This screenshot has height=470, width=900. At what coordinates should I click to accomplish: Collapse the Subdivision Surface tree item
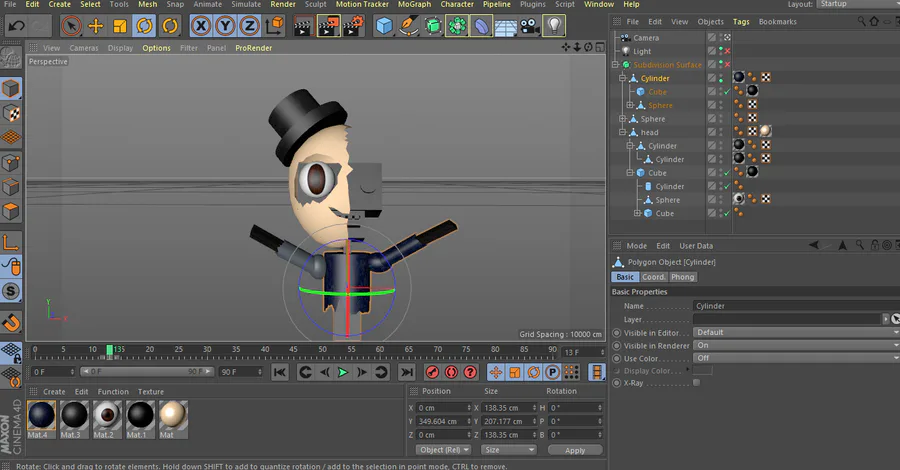(x=615, y=65)
